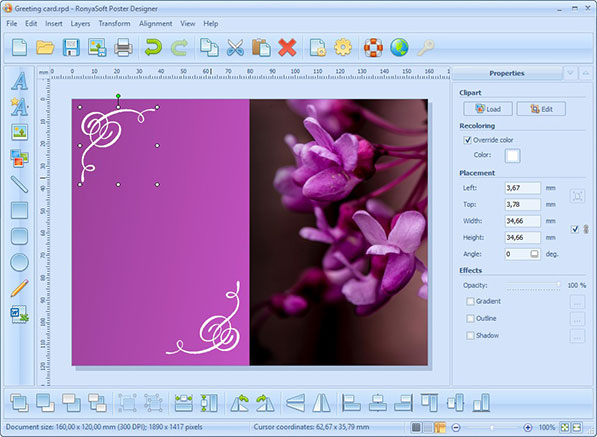597x437 pixels.
Task: Open the Layers menu
Action: (80, 24)
